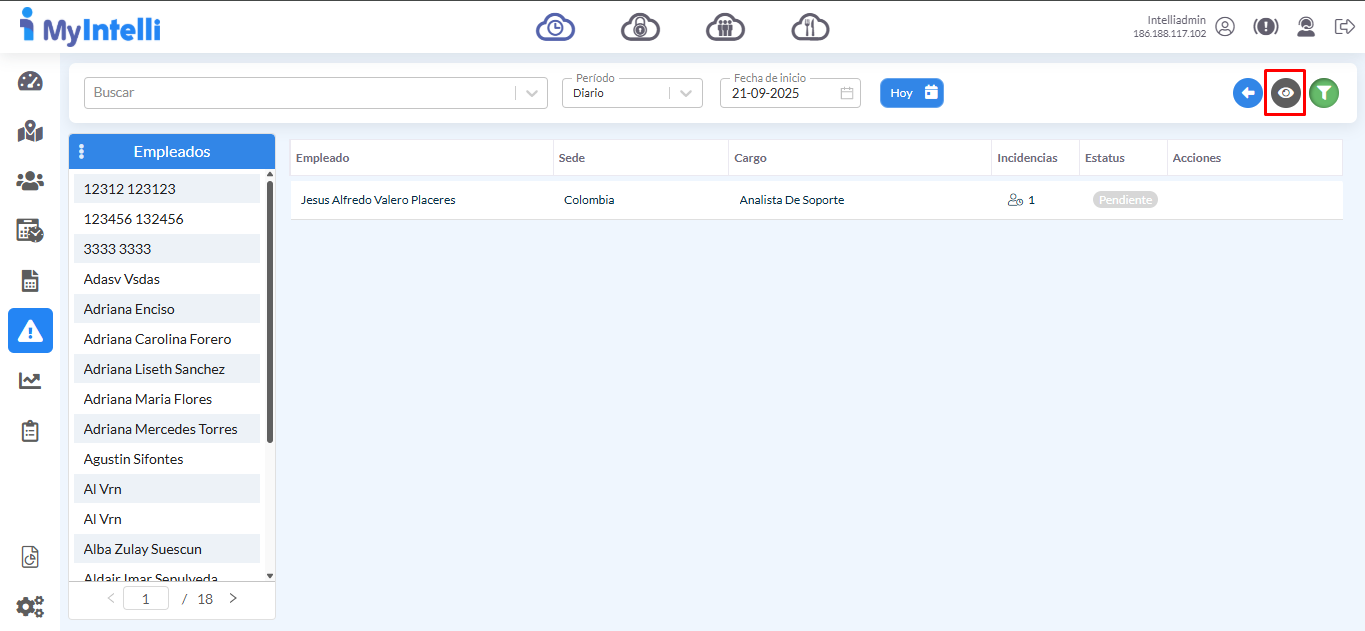Toggle the green funnel filter button
Image resolution: width=1365 pixels, height=631 pixels.
coord(1324,93)
